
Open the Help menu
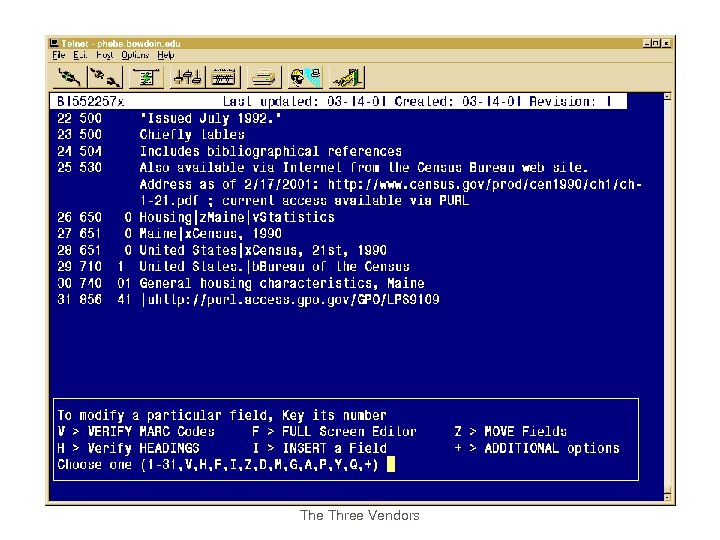pos(165,55)
